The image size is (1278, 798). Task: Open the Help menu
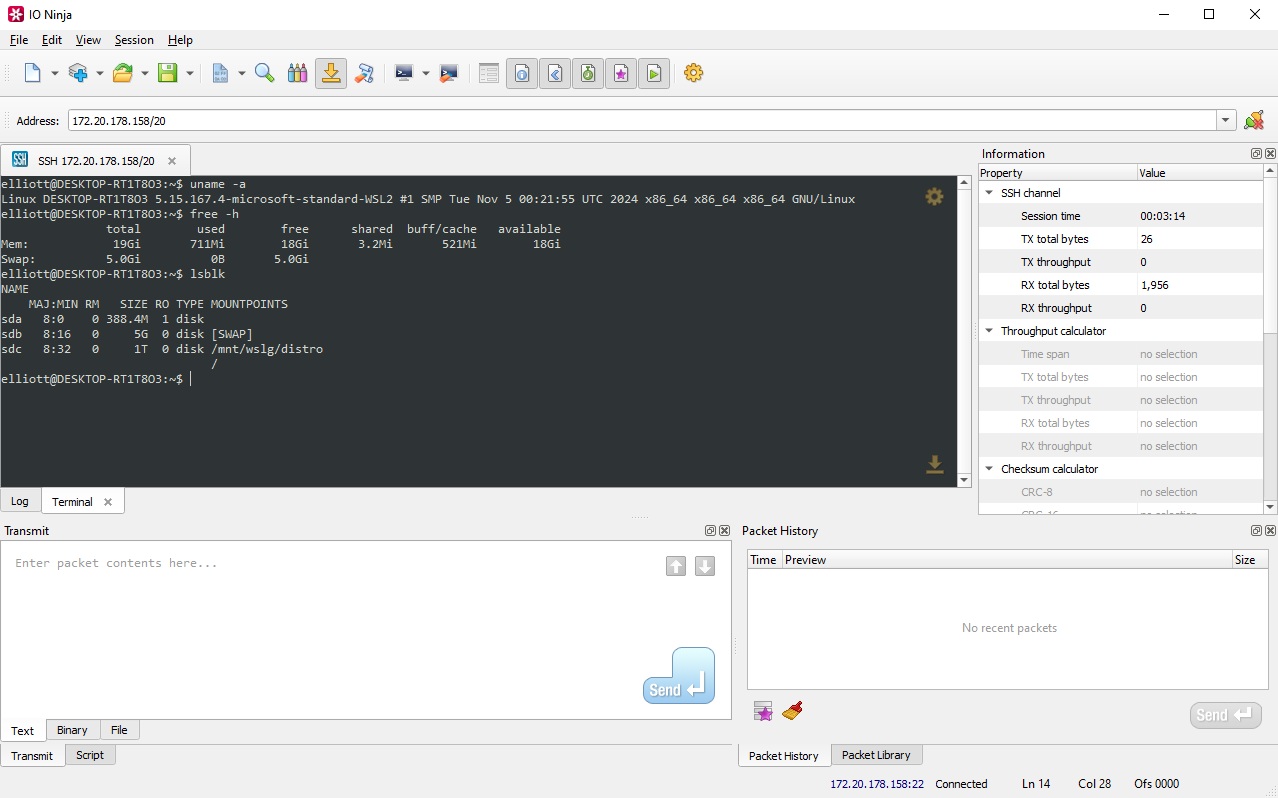coord(180,40)
